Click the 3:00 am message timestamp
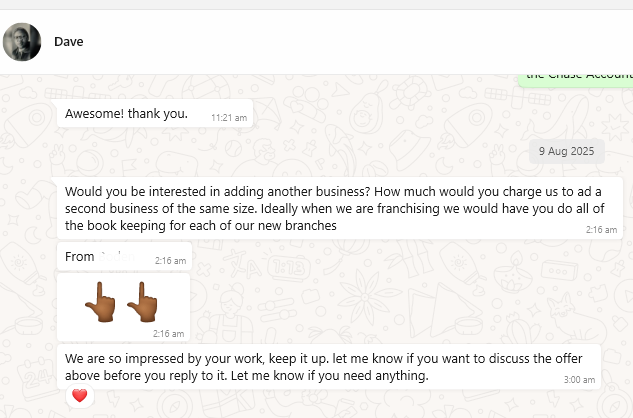The height and width of the screenshot is (418, 633). (579, 380)
